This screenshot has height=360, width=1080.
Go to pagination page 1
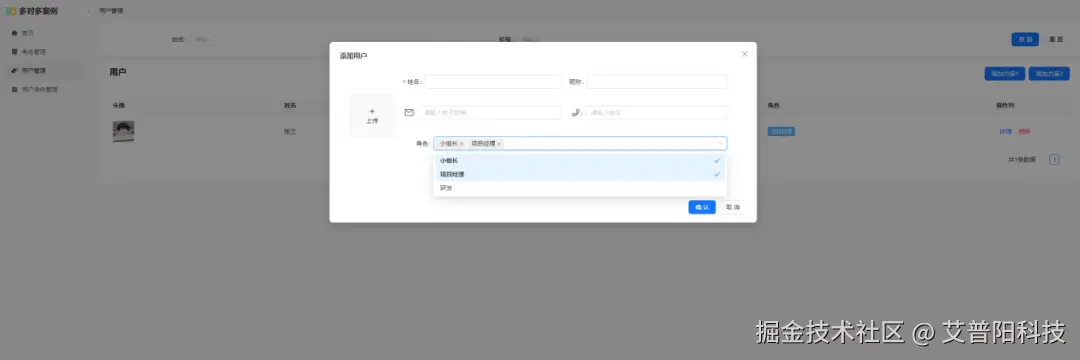pos(1054,160)
